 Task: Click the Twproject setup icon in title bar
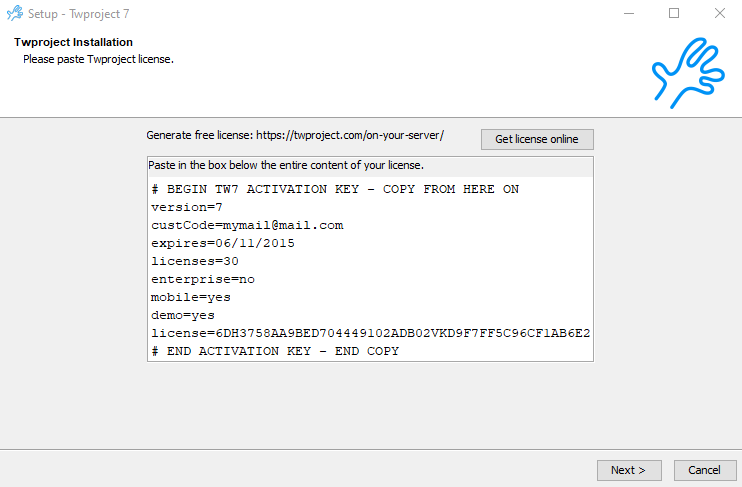coord(14,14)
